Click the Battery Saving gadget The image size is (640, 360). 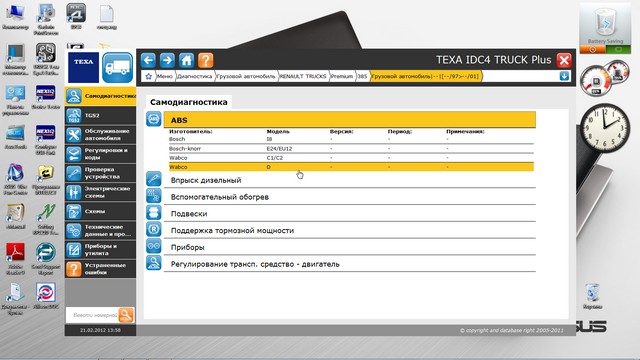605,29
